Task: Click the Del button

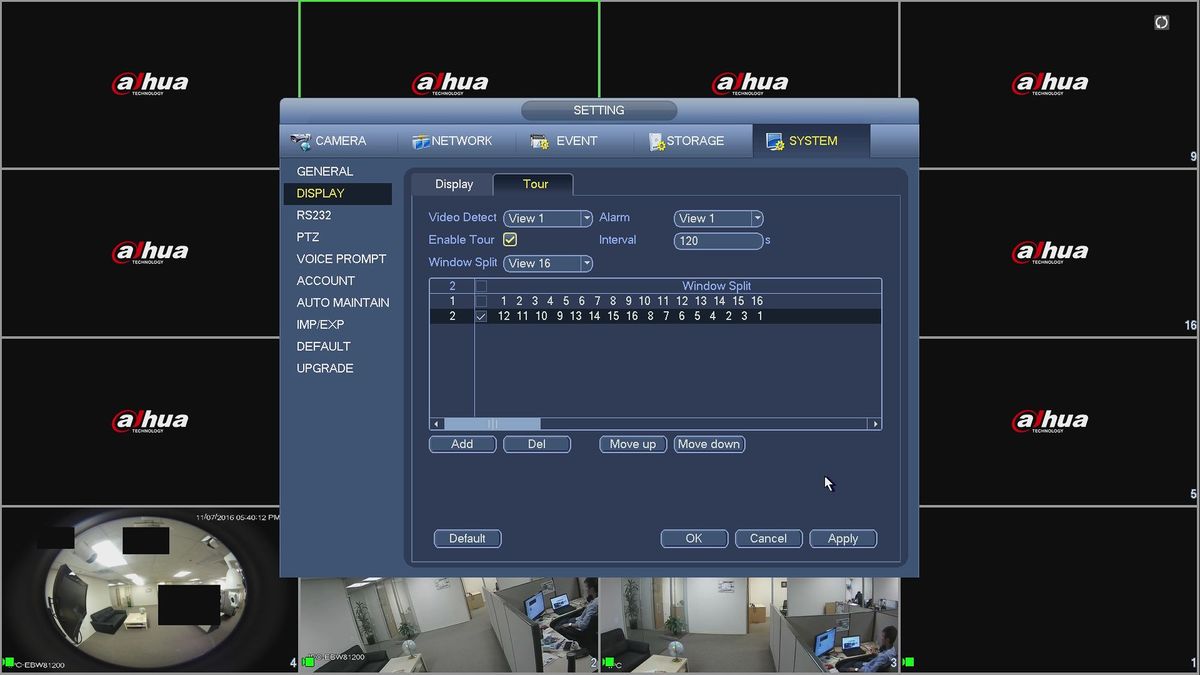Action: click(537, 444)
